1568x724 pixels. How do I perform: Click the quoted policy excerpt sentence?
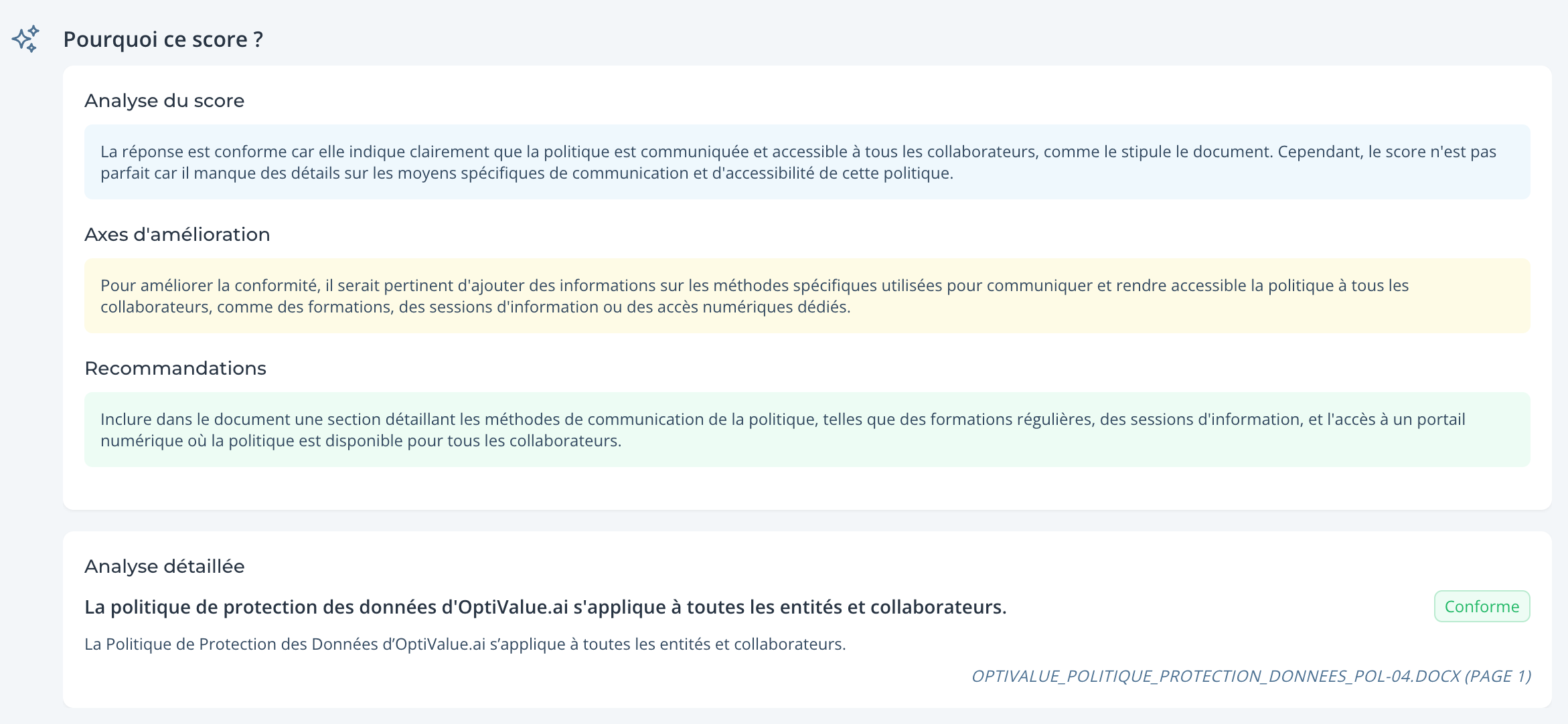[465, 644]
